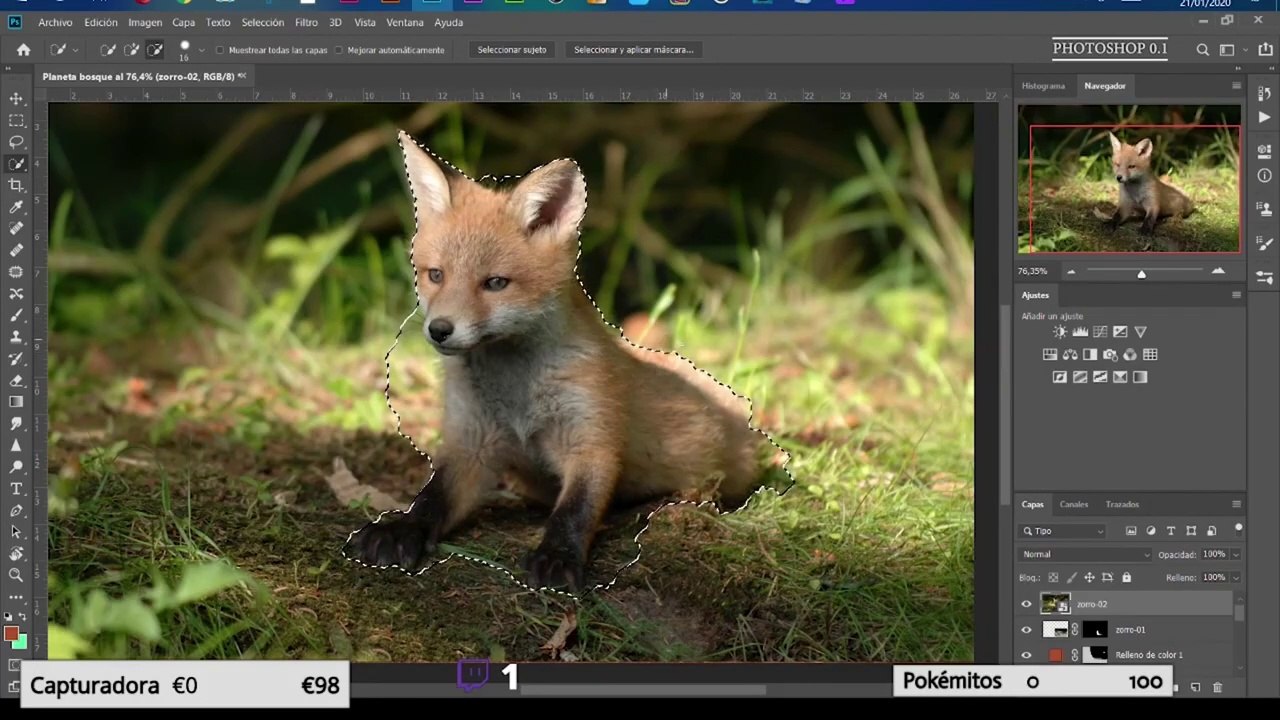
Task: Select the Rectangular Marquee tool
Action: coord(16,120)
